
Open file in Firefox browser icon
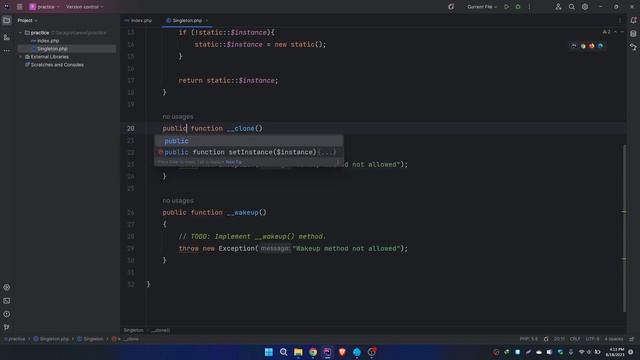pos(591,46)
